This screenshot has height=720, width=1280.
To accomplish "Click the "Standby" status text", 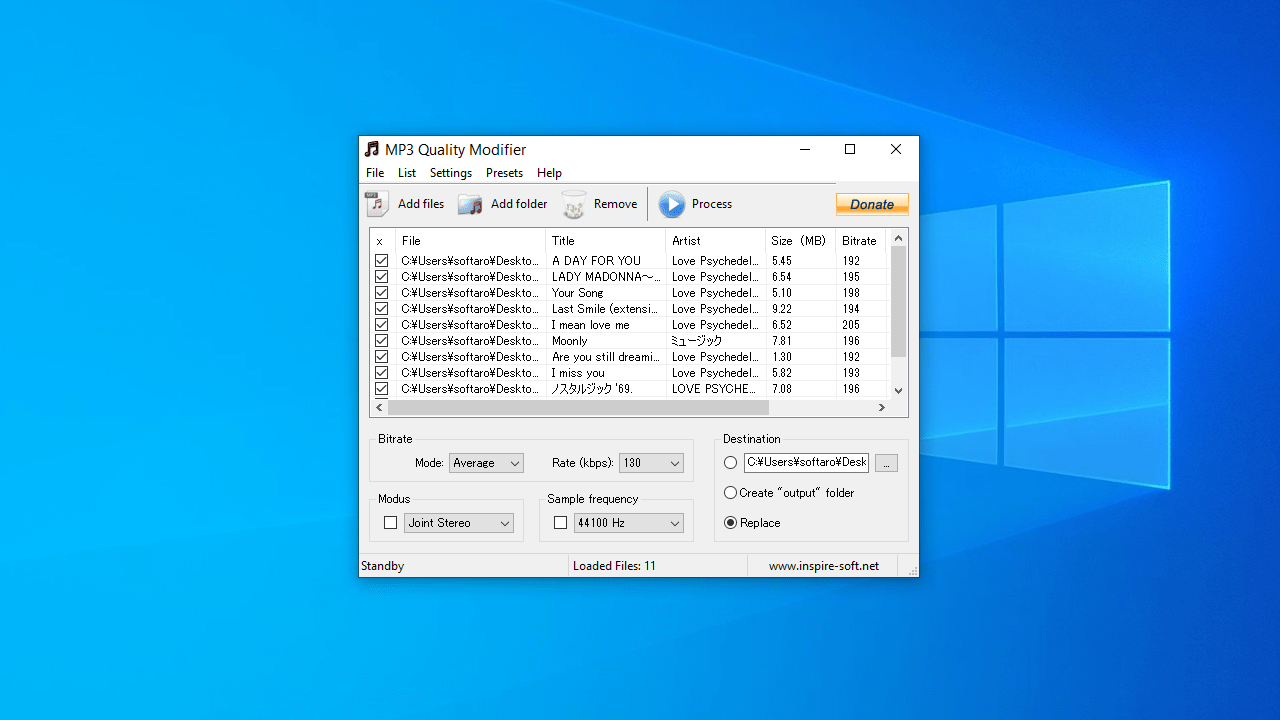I will click(x=382, y=566).
